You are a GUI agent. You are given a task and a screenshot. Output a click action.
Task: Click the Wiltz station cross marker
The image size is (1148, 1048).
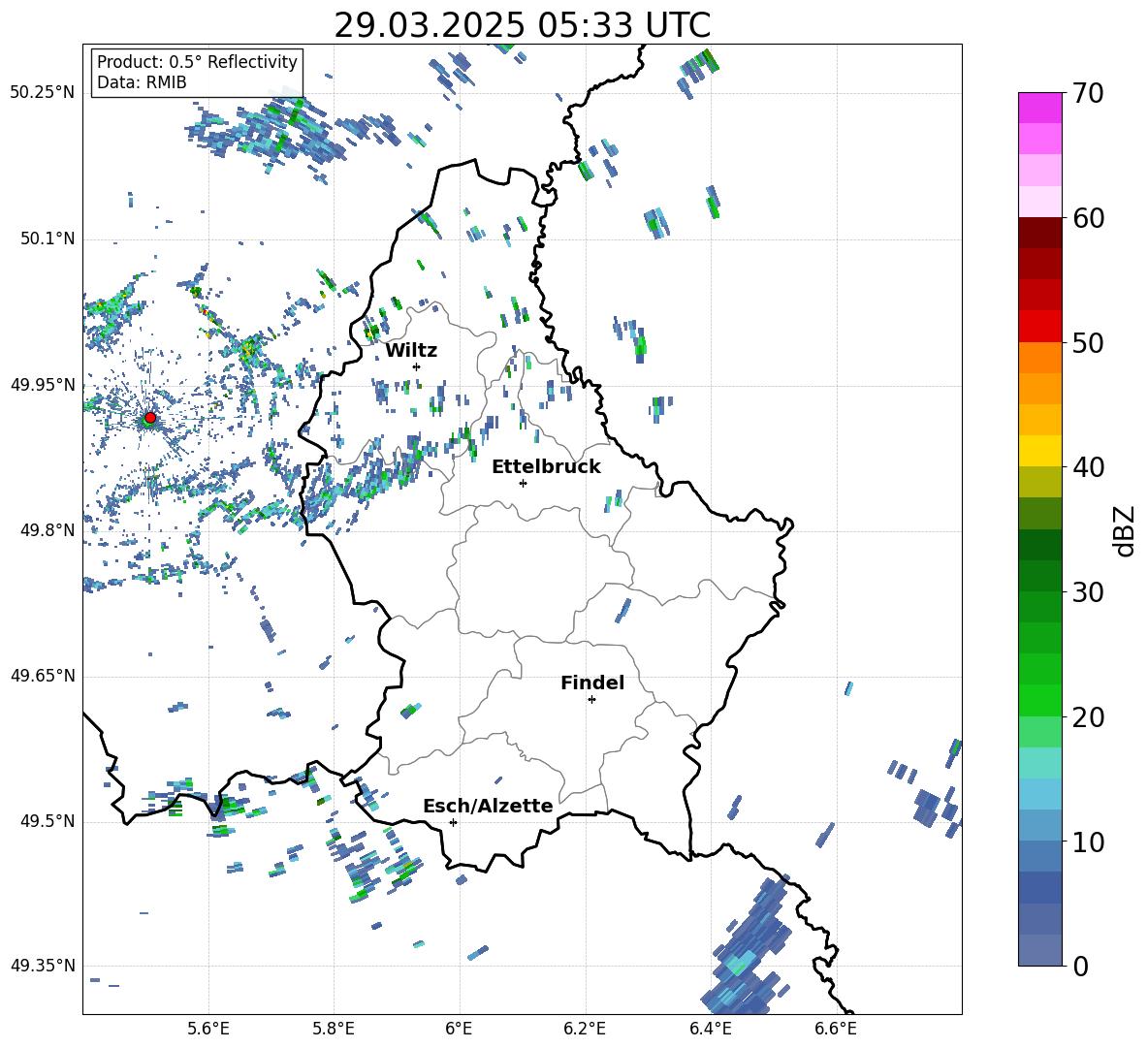(417, 366)
